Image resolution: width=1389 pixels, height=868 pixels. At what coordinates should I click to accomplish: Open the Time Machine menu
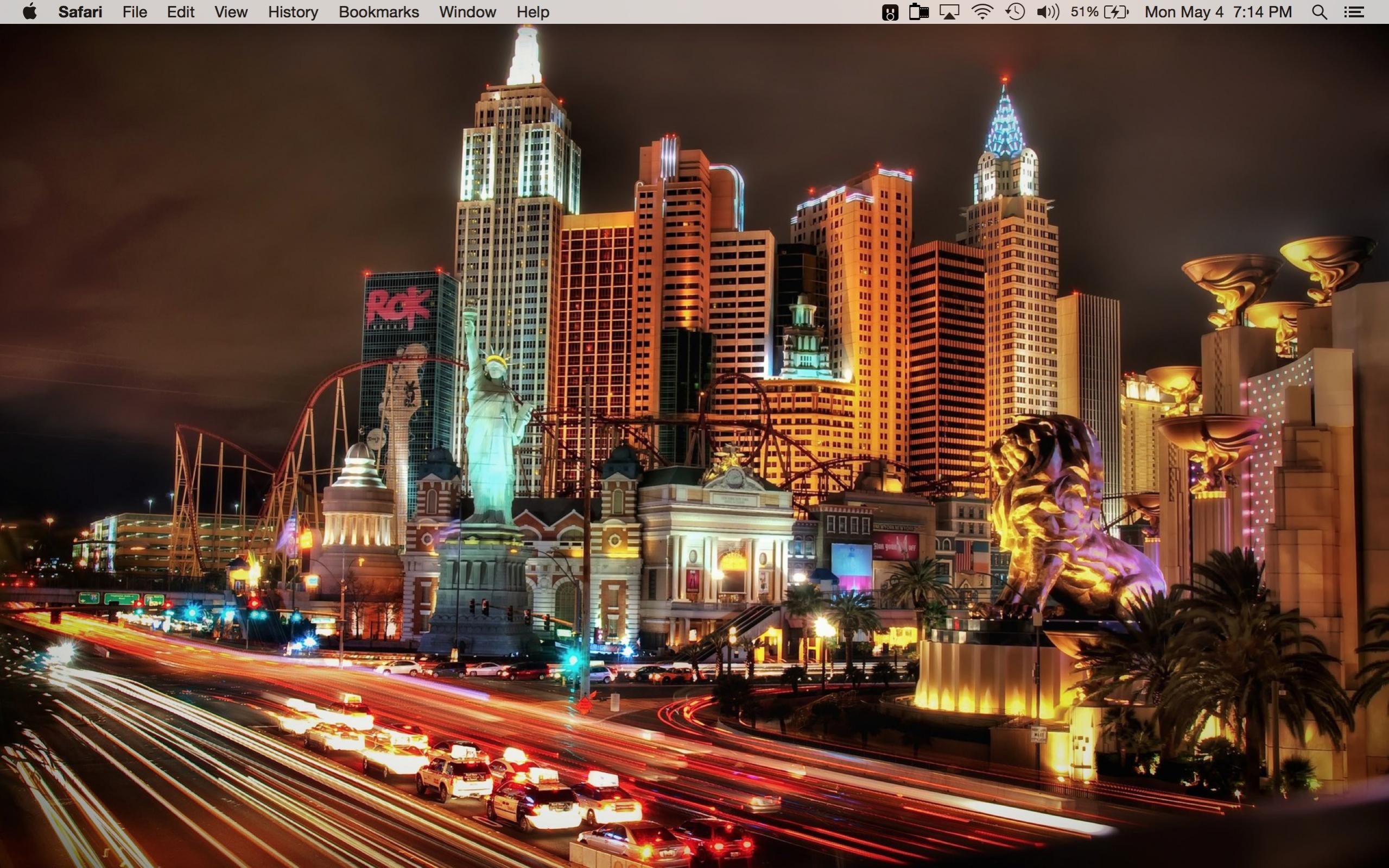click(1016, 12)
